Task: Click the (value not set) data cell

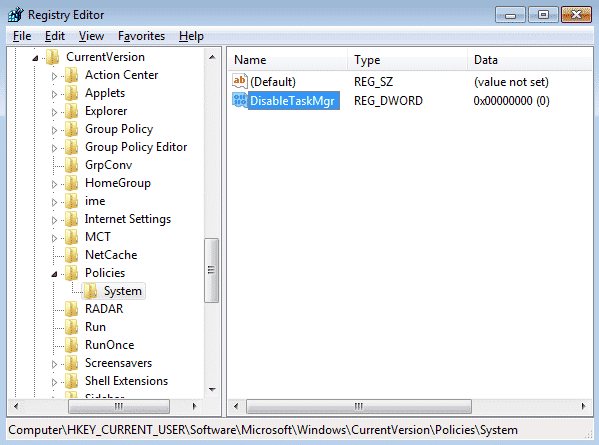Action: (x=511, y=82)
